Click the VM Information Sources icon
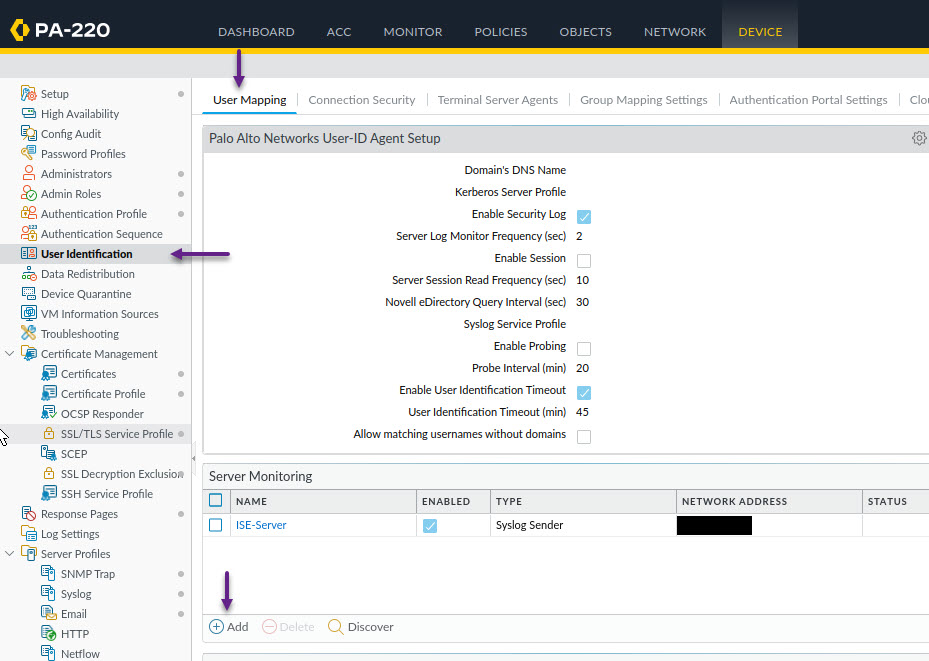Screen dimensions: 929x661 pyautogui.click(x=28, y=313)
